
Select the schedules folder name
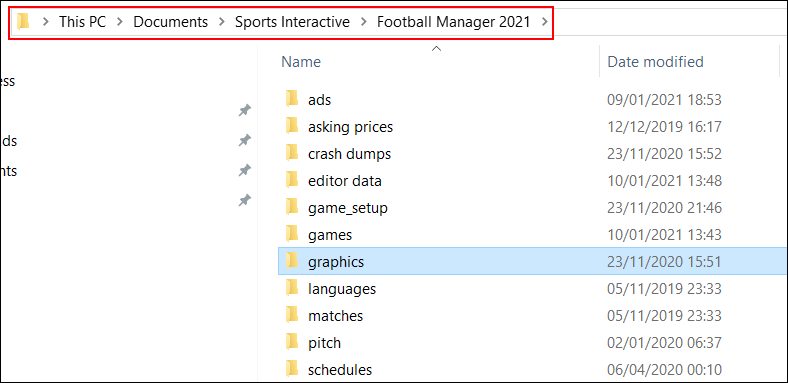pos(340,370)
